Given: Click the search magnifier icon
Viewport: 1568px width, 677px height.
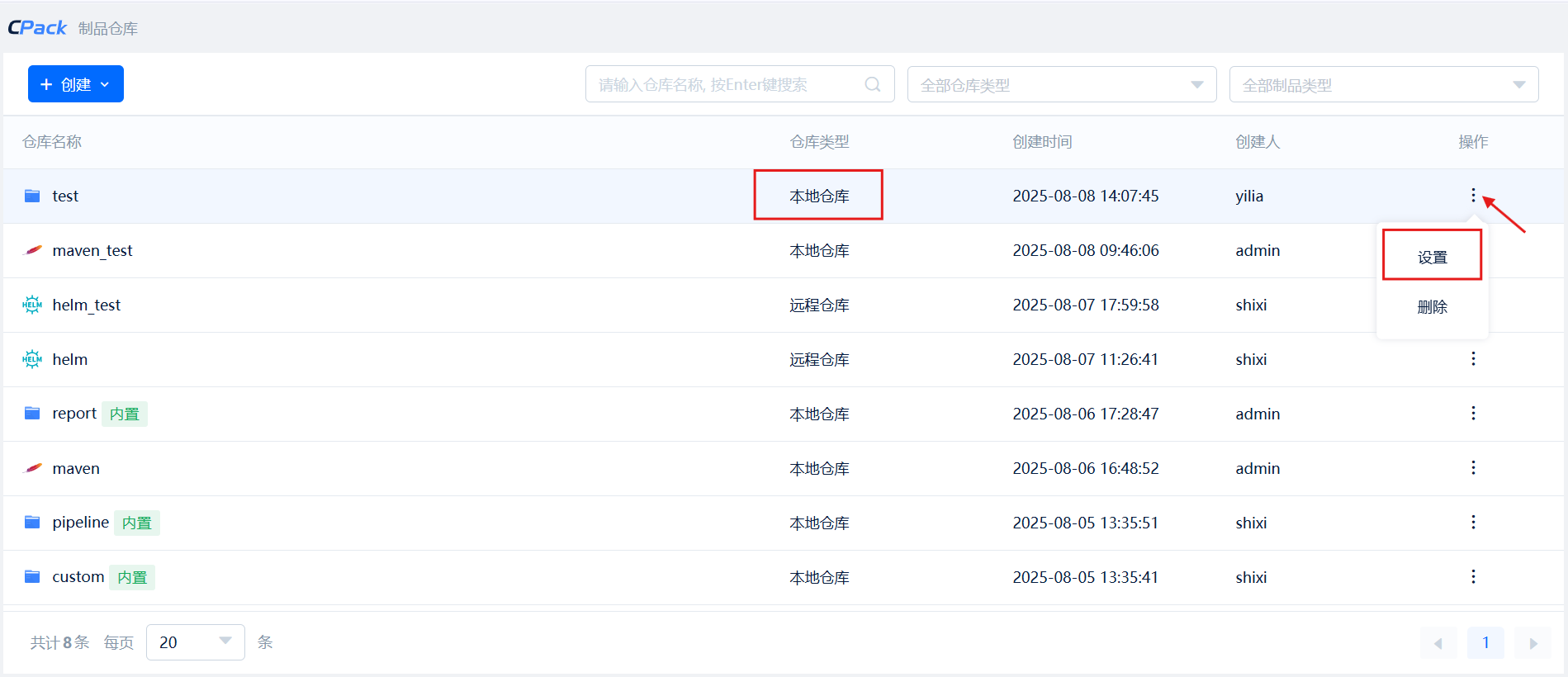Looking at the screenshot, I should 872,84.
